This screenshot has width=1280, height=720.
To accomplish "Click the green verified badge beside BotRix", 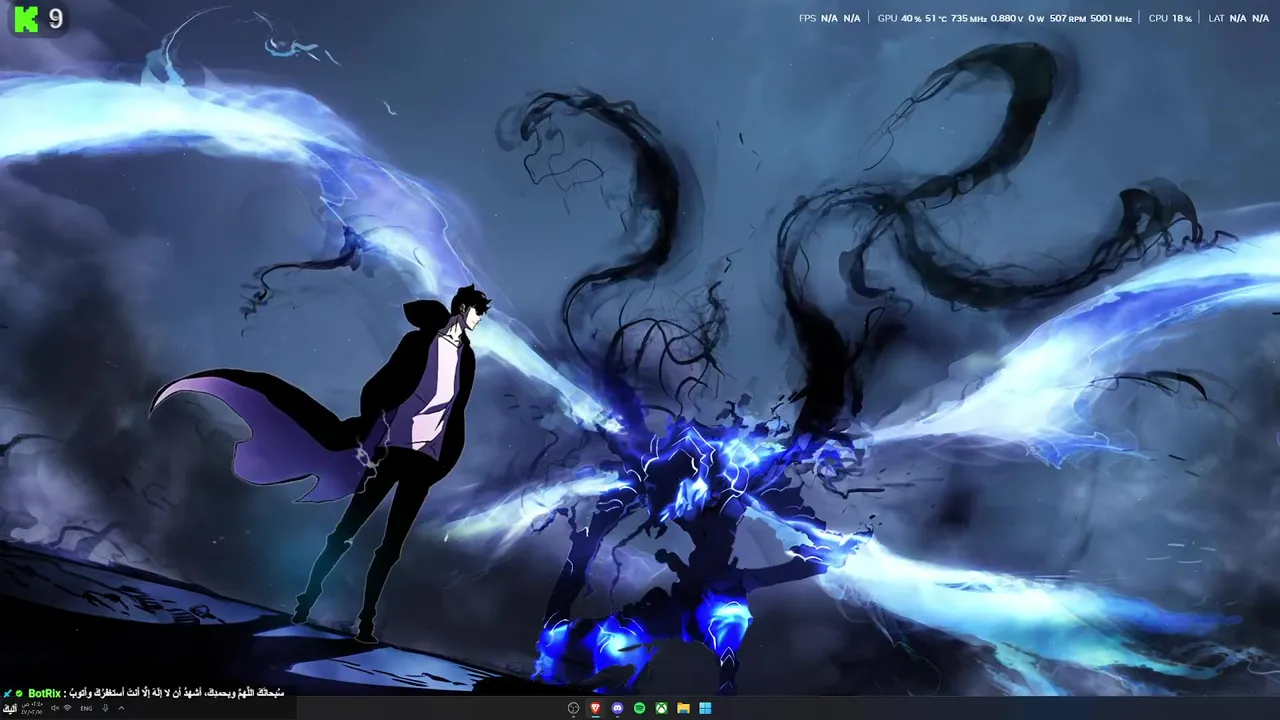I will pos(19,693).
